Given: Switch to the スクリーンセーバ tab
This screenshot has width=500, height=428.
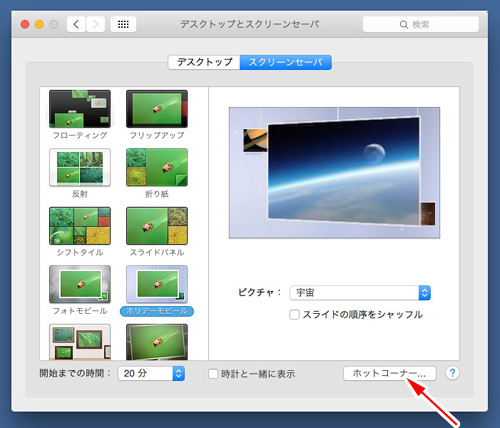Looking at the screenshot, I should point(286,62).
